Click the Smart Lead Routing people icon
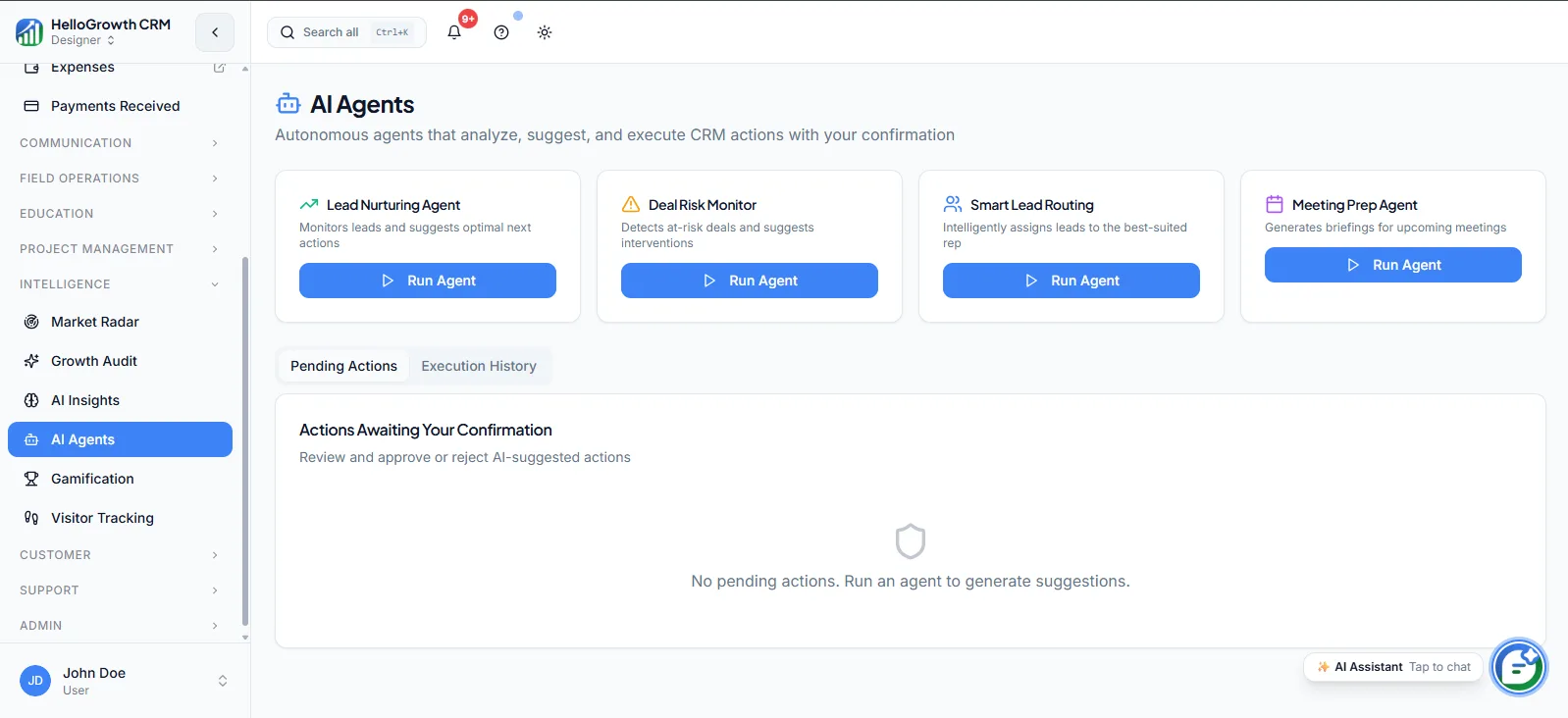 click(x=953, y=205)
